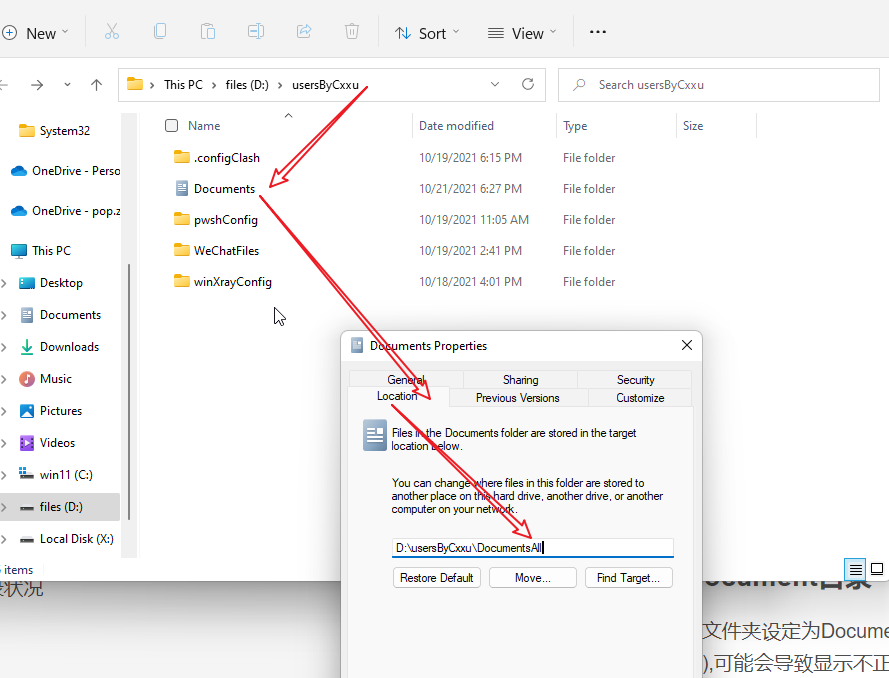Screen dimensions: 889x678
Task: Click the Share icon in toolbar
Action: [304, 31]
